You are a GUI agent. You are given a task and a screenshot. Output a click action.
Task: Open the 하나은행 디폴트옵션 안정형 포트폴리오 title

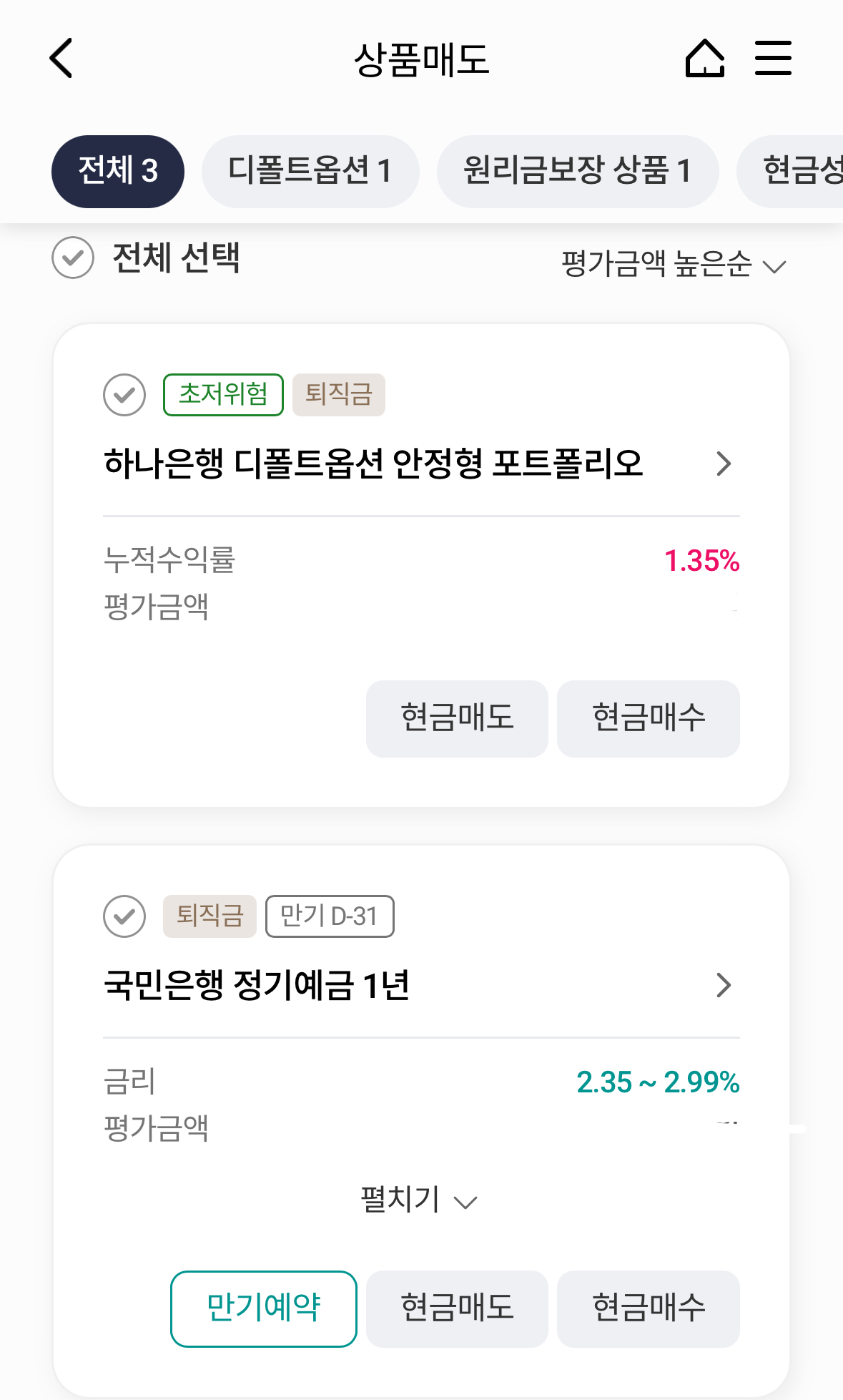(373, 464)
